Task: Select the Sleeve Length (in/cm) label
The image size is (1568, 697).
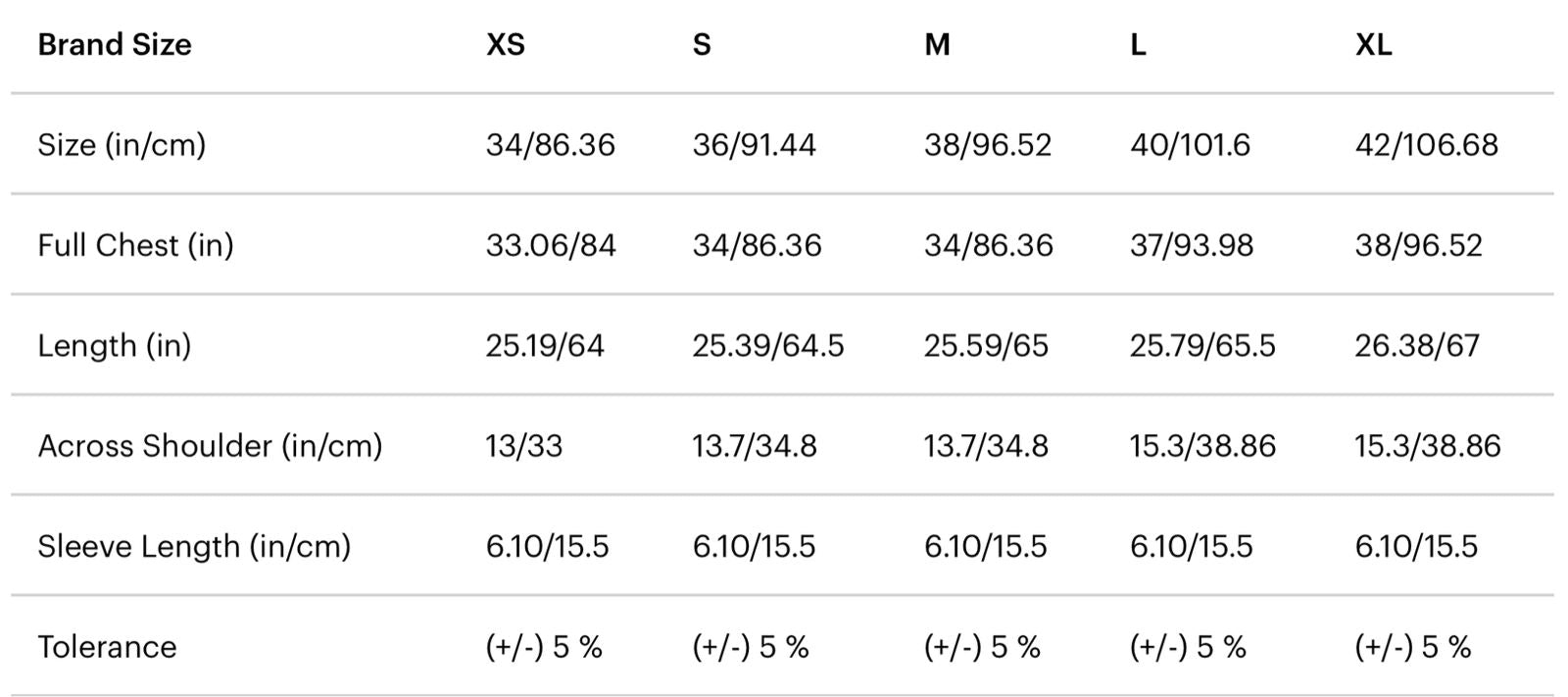Action: click(x=194, y=546)
